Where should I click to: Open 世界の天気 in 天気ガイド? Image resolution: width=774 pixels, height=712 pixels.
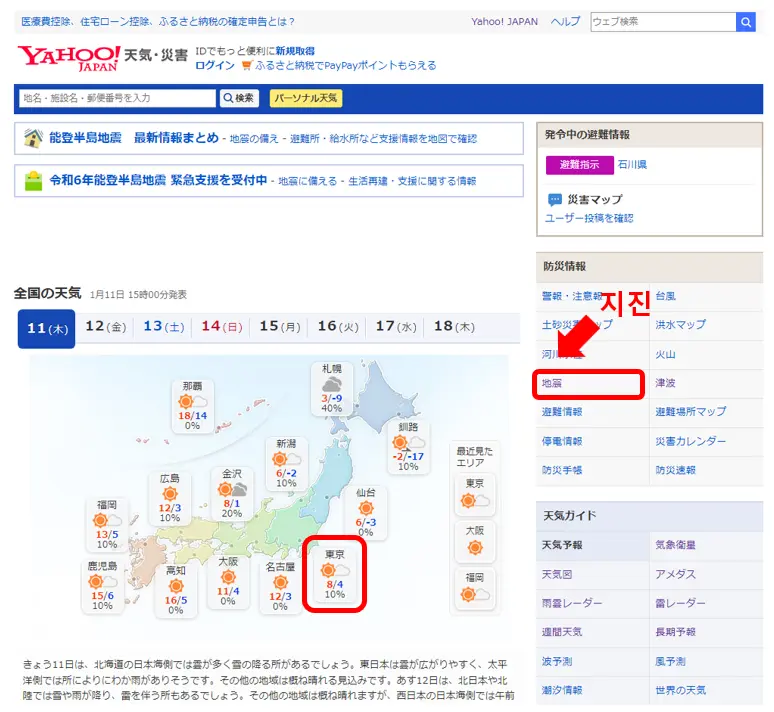[680, 690]
